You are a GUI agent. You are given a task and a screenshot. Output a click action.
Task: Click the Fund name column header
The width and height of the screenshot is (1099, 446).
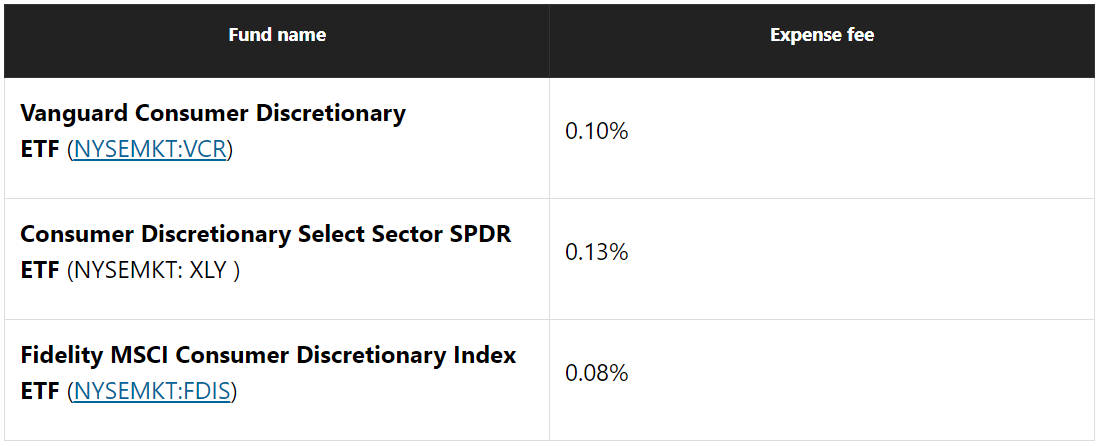(277, 35)
